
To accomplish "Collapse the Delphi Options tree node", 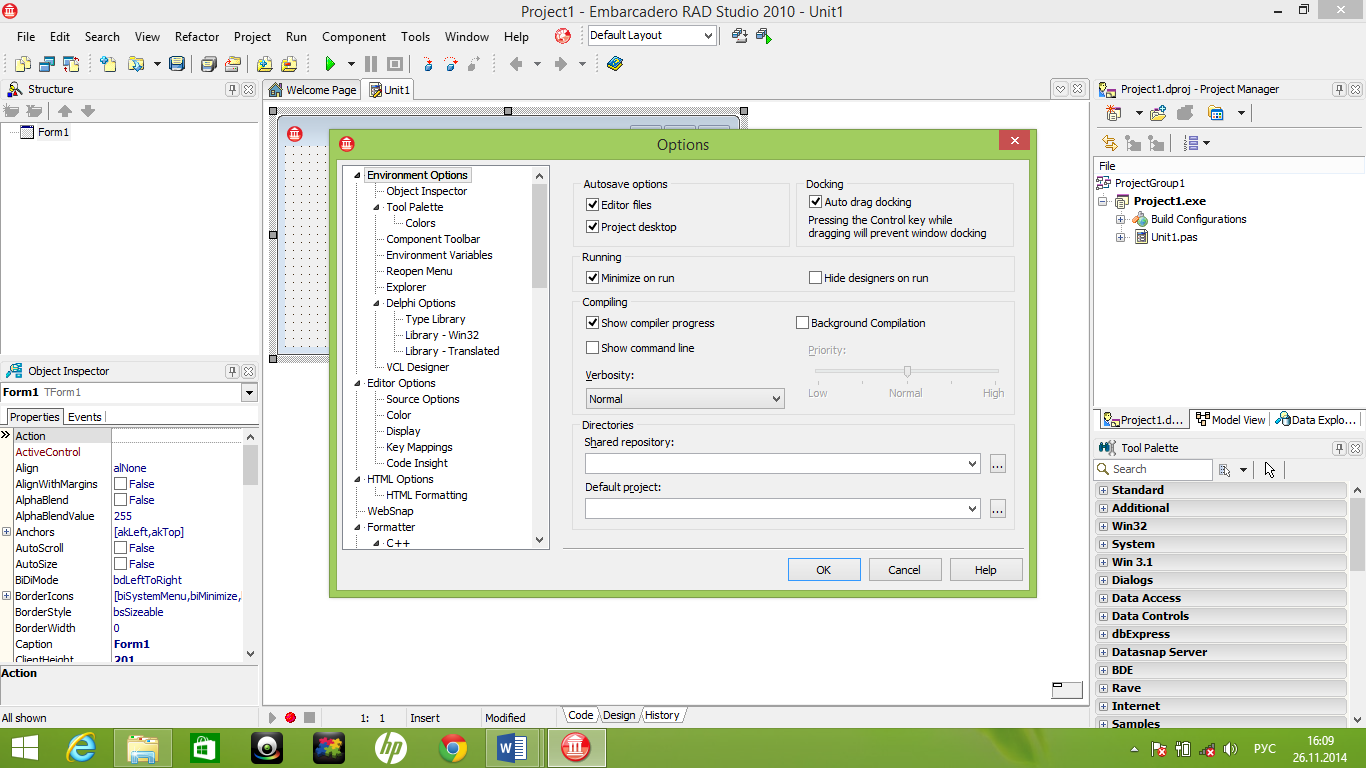I will click(377, 303).
